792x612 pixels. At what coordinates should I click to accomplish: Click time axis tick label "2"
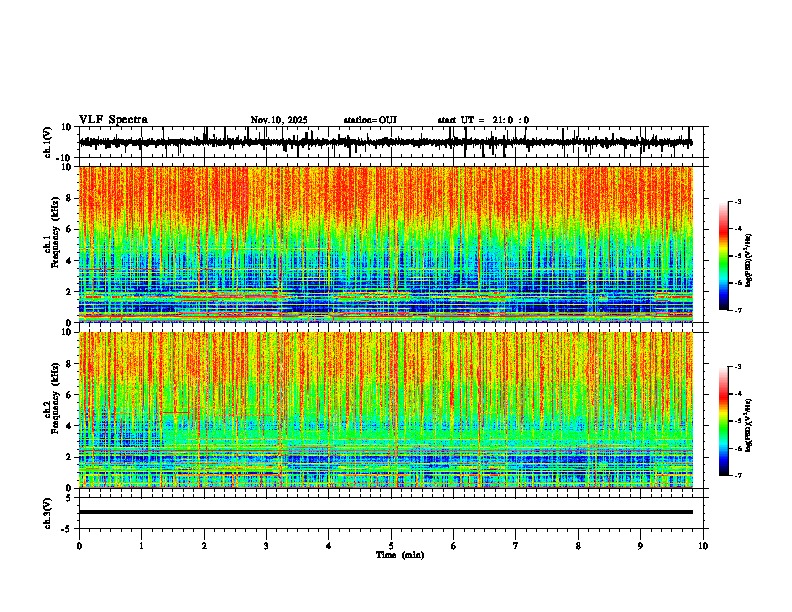(204, 546)
